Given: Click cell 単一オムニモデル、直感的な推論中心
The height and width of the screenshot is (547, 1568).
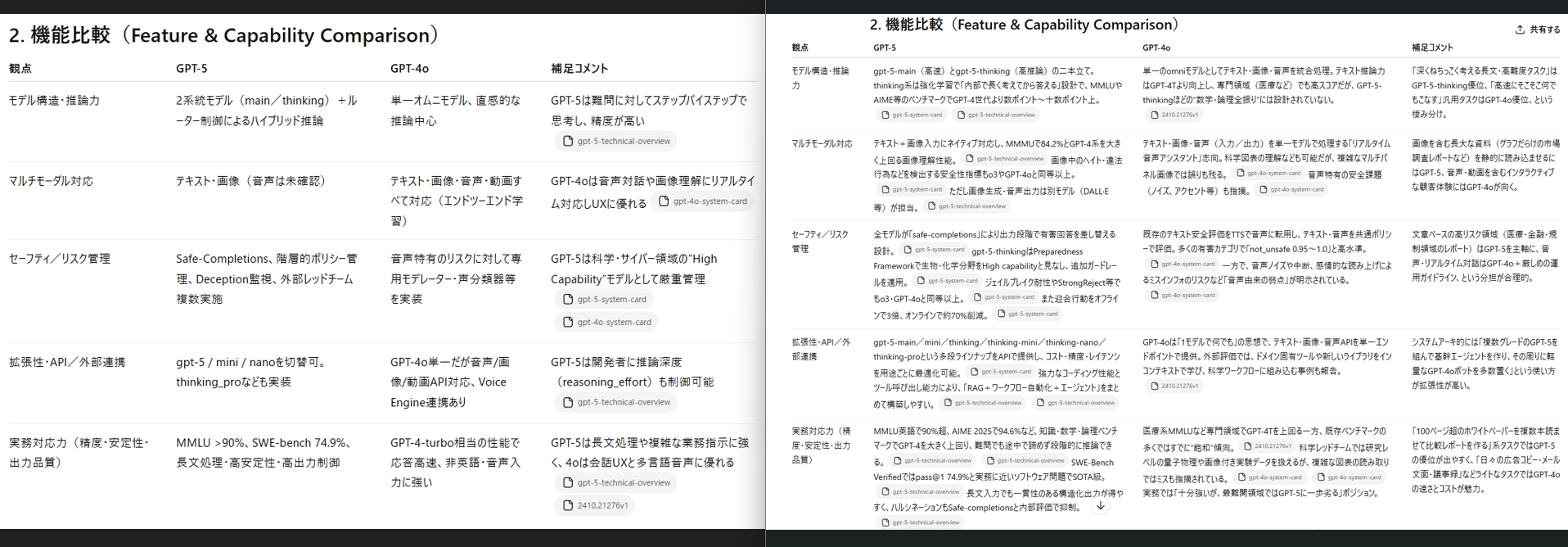Looking at the screenshot, I should (456, 111).
